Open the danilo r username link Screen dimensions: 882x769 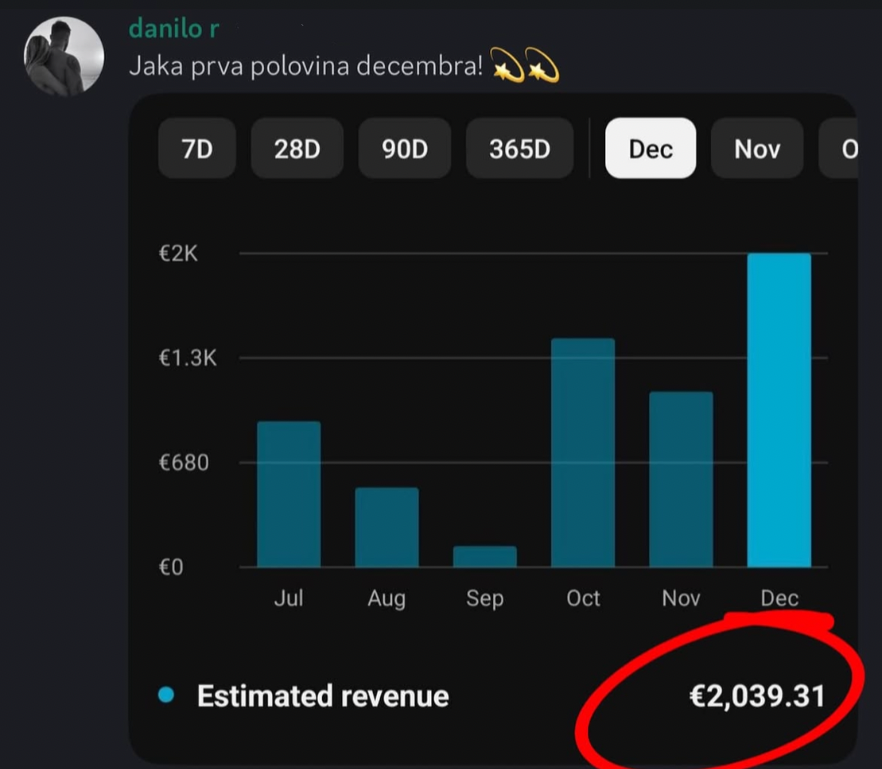pyautogui.click(x=174, y=29)
